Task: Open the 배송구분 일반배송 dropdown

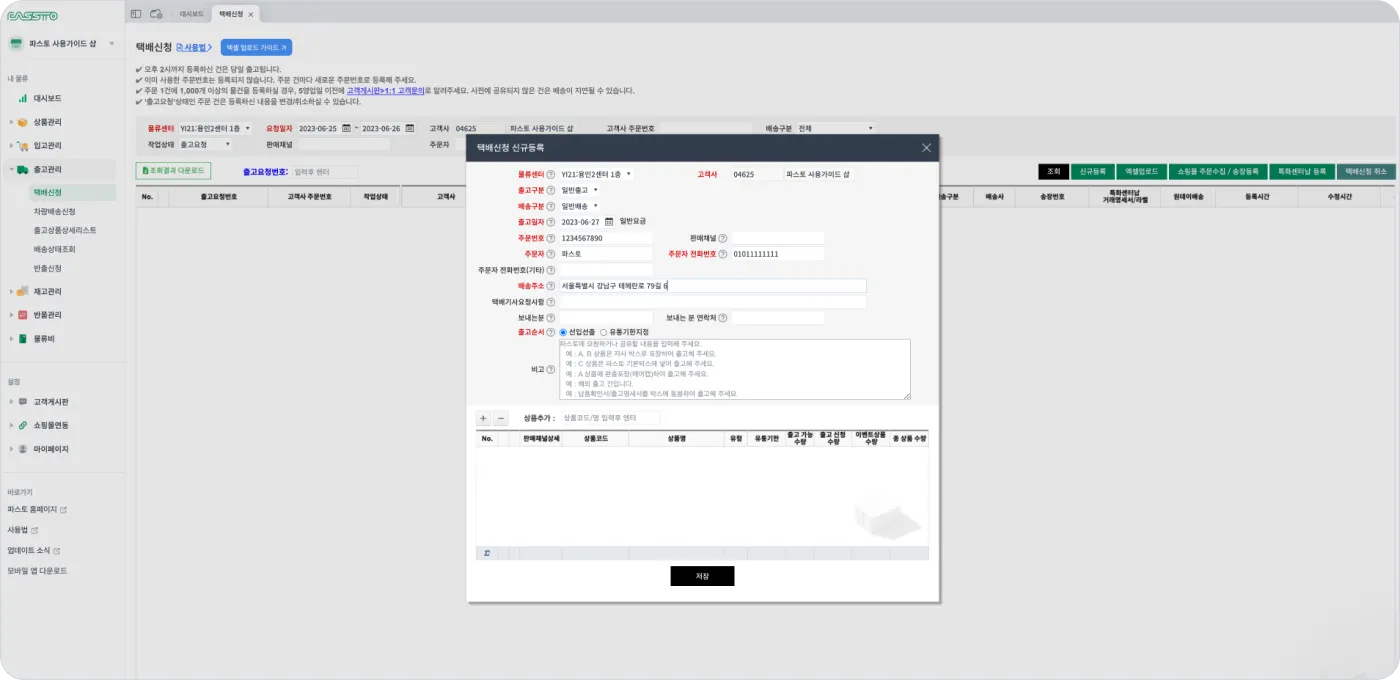Action: (x=580, y=206)
